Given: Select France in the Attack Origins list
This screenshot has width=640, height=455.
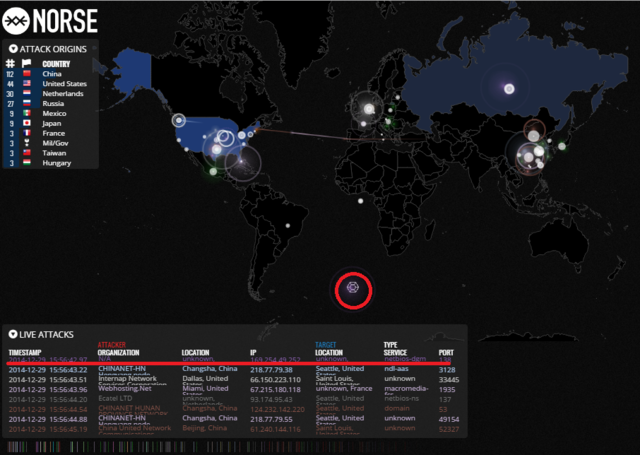Looking at the screenshot, I should 53,133.
